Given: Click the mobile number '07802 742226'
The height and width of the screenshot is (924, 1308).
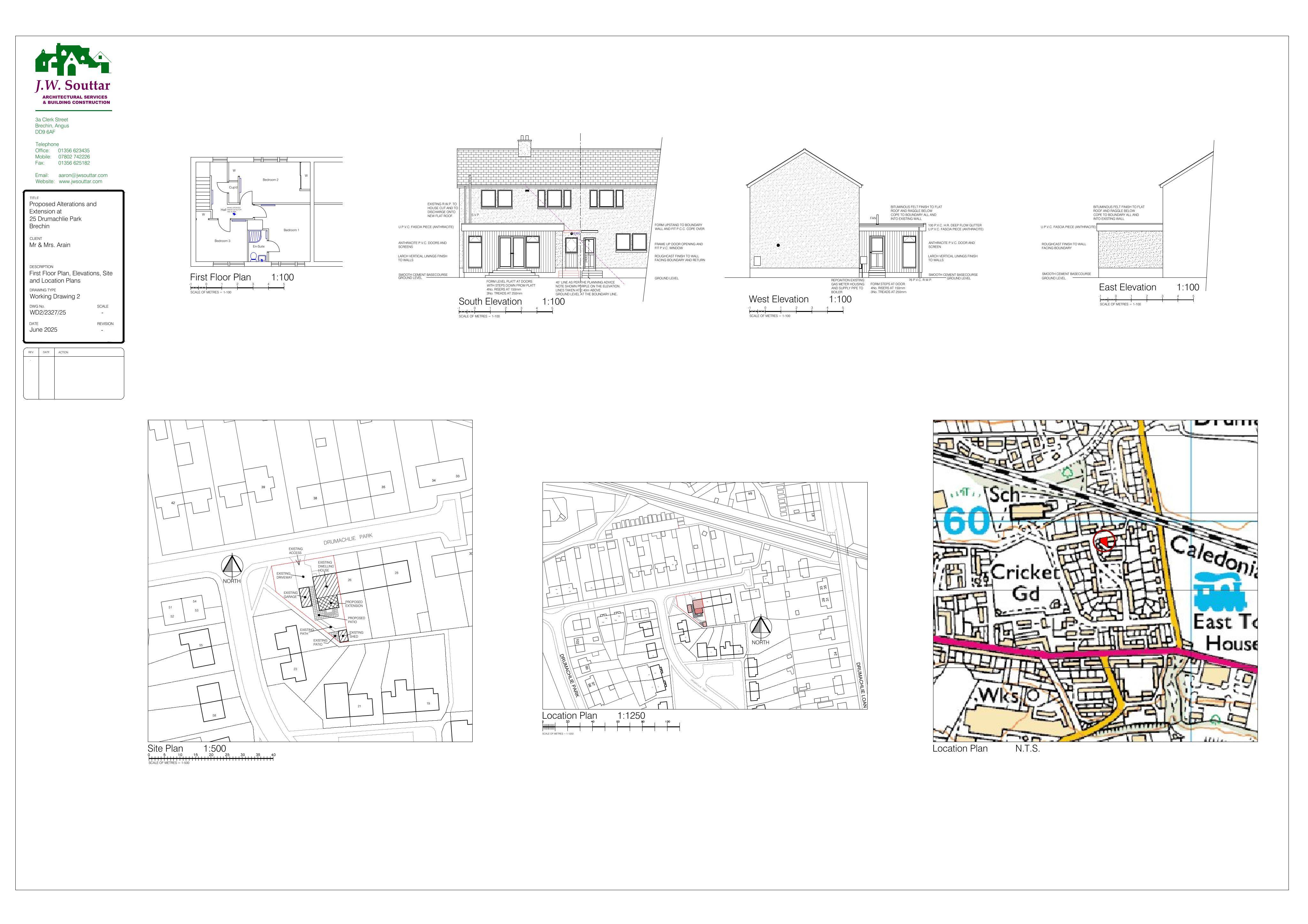Looking at the screenshot, I should [x=73, y=157].
